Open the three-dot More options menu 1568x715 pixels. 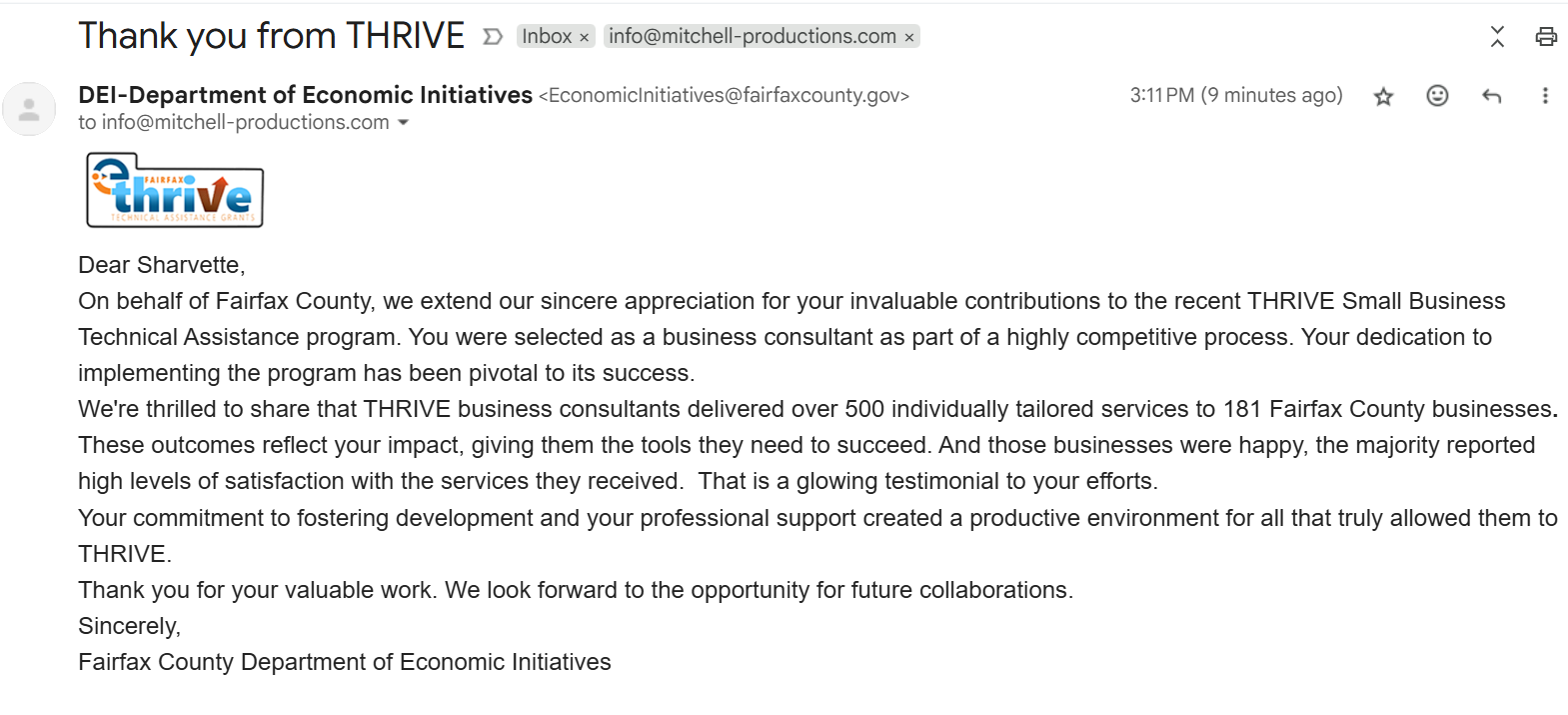tap(1545, 96)
